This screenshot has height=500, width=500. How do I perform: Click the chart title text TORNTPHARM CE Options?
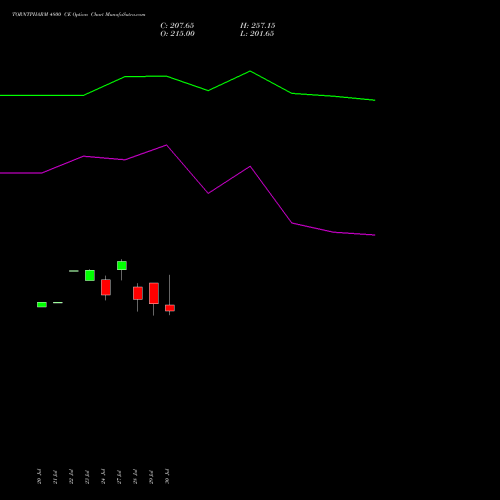coord(79,15)
